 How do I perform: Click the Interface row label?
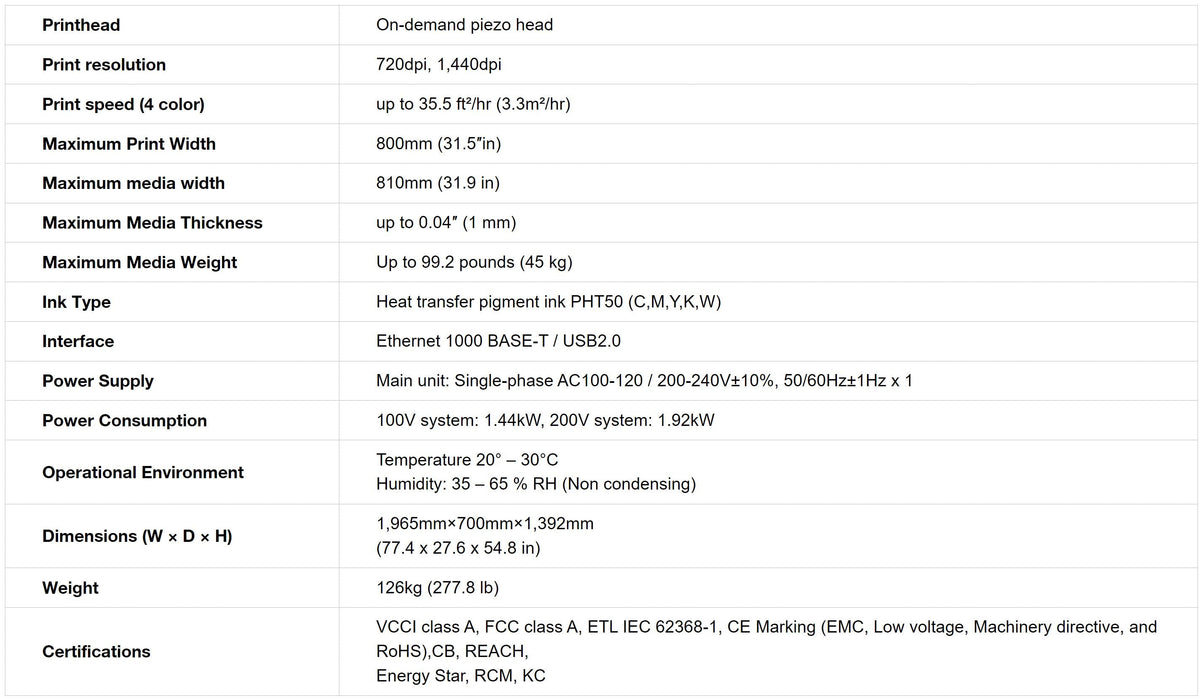(78, 341)
